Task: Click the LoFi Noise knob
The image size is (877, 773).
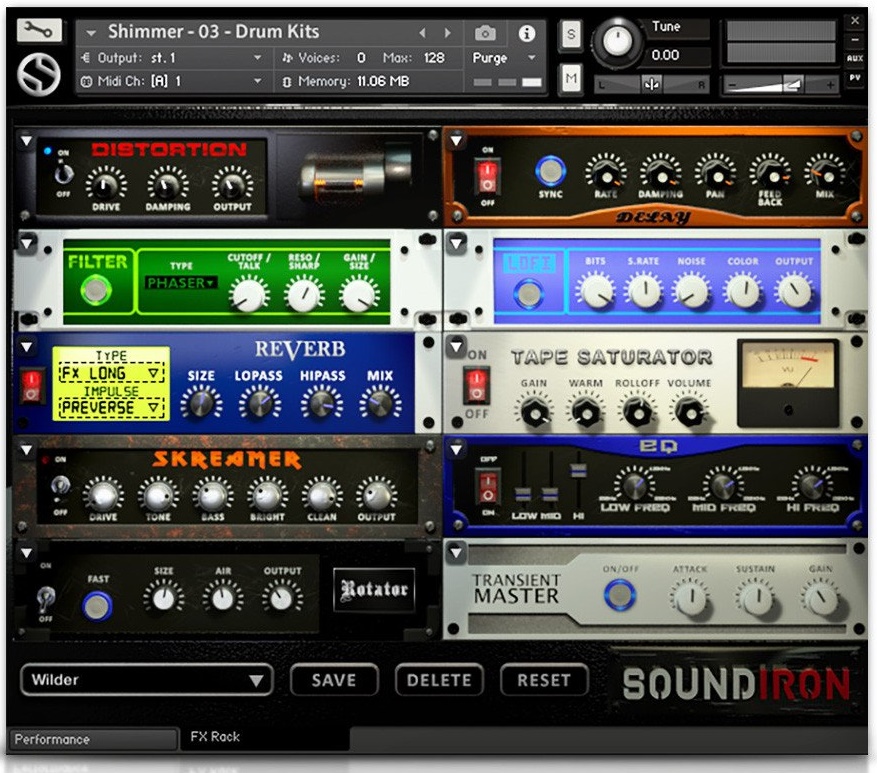Action: pos(692,291)
